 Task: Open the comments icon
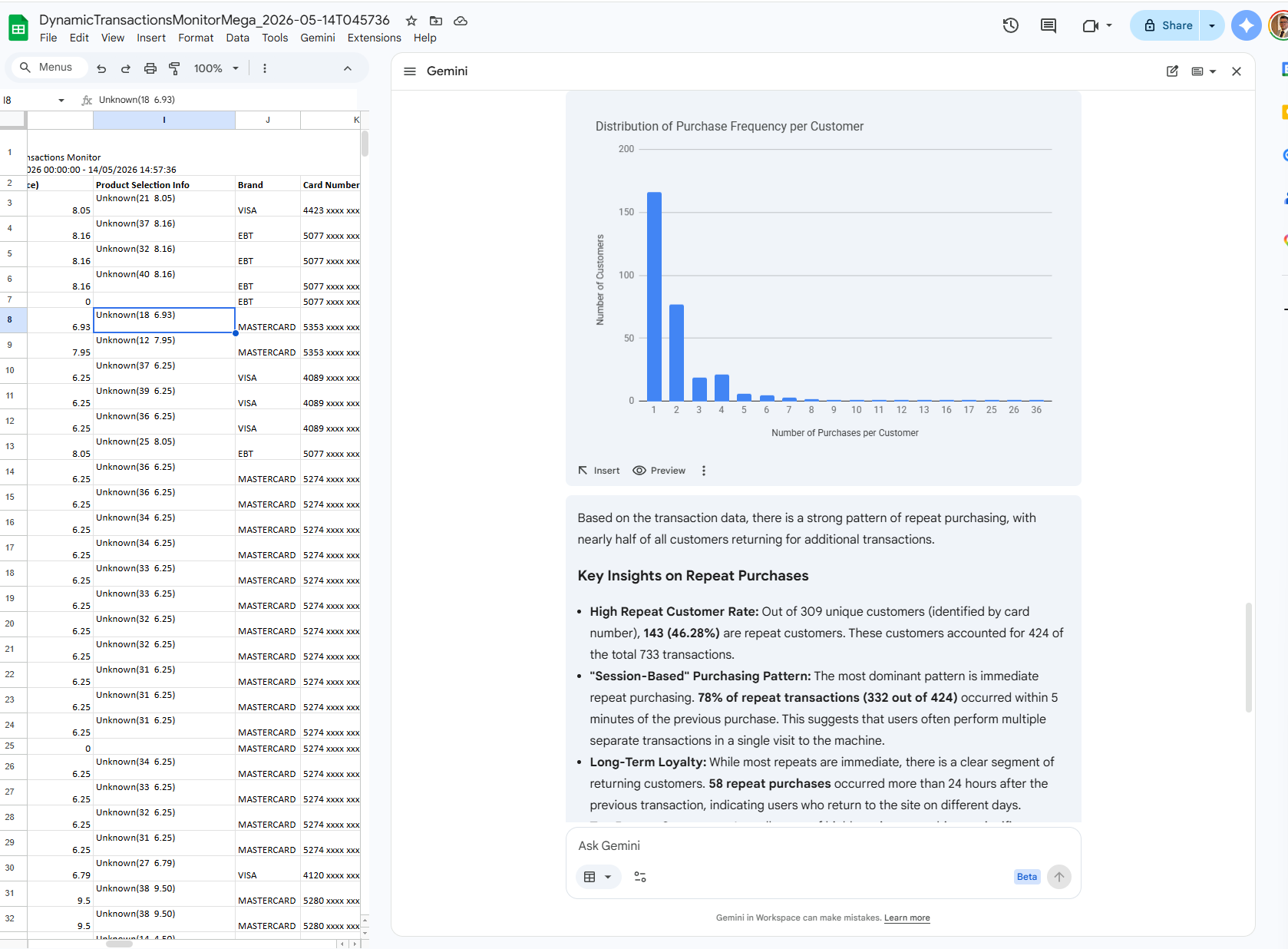[1048, 25]
